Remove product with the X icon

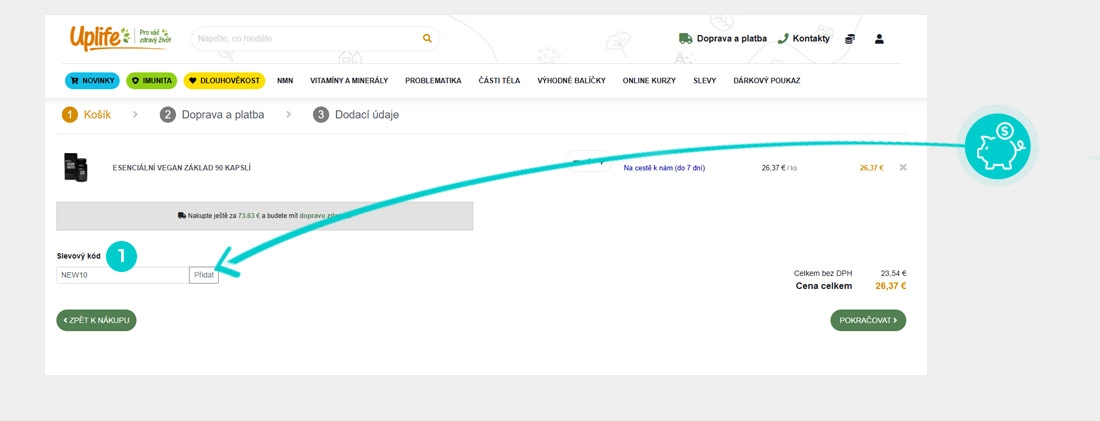tap(903, 167)
